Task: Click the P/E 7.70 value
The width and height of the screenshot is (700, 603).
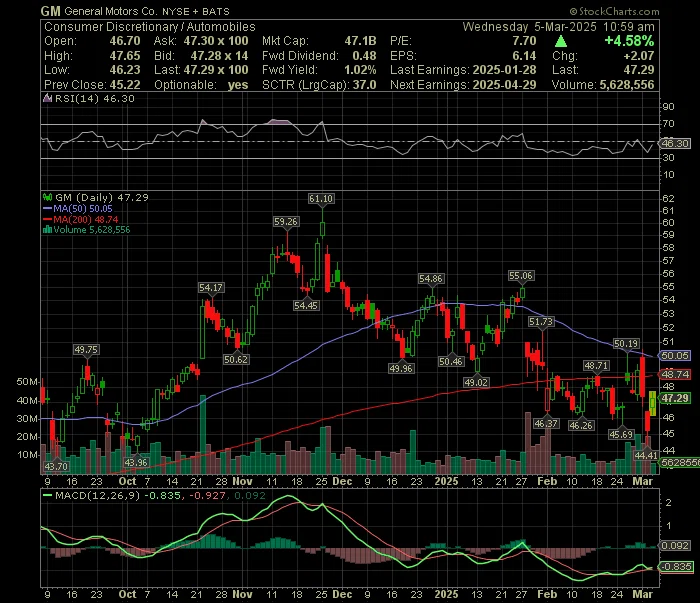Action: (524, 41)
